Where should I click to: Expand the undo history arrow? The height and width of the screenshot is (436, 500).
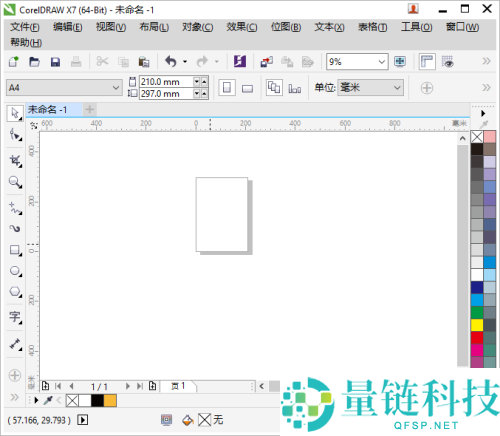(x=185, y=62)
